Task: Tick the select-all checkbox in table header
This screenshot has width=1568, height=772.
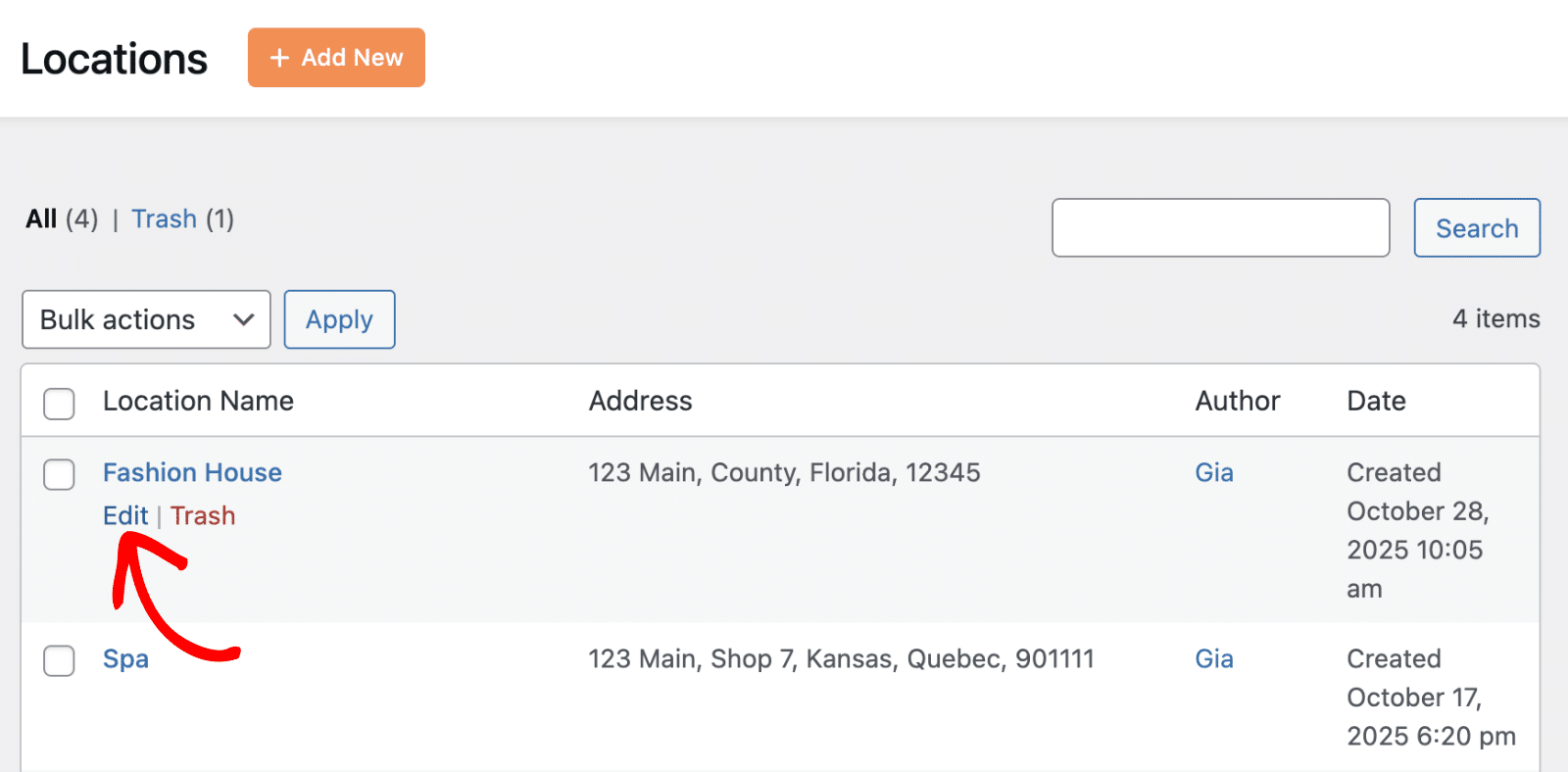Action: (59, 403)
